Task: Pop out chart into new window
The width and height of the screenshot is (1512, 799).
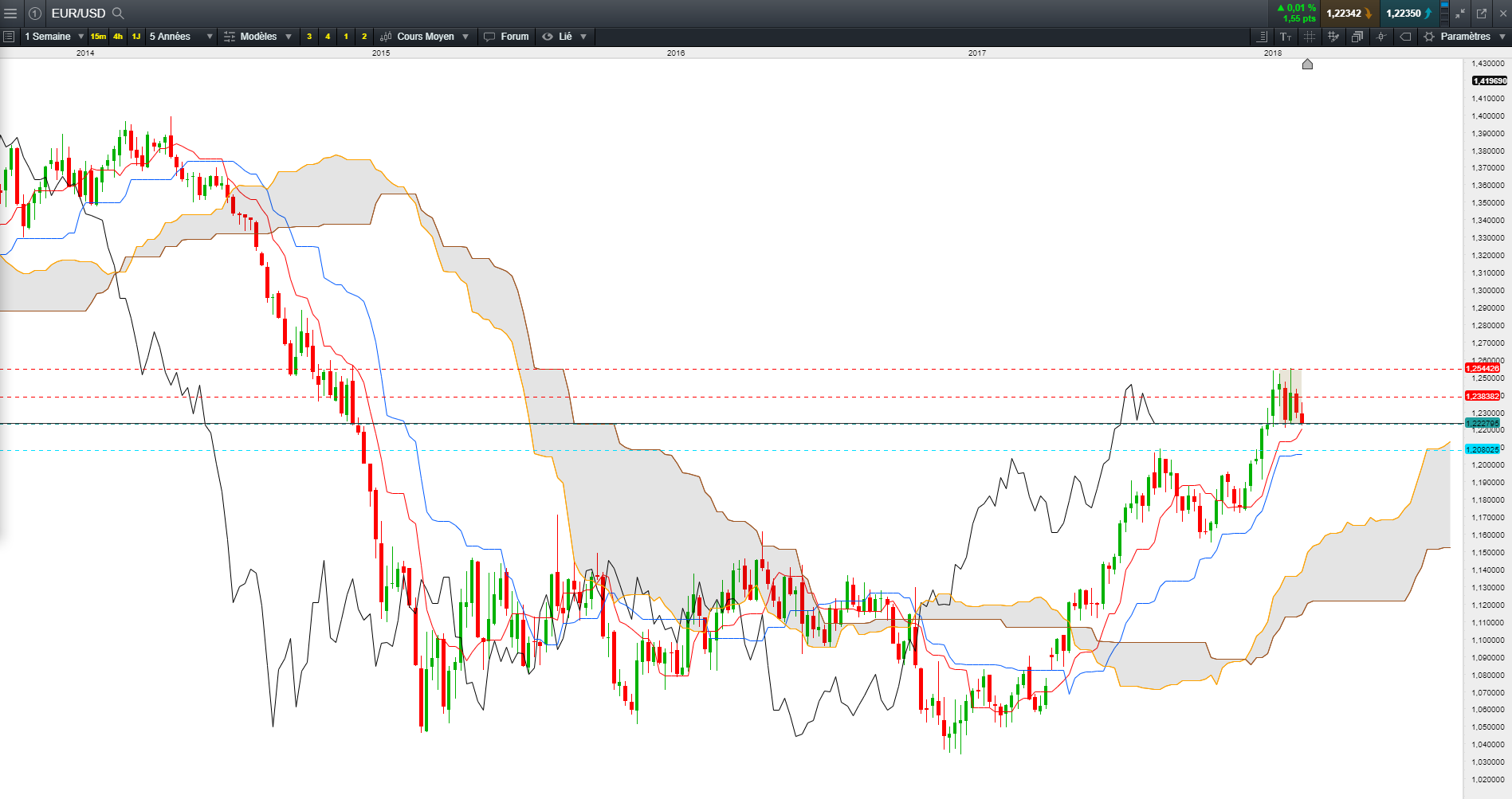Action: pyautogui.click(x=1482, y=14)
